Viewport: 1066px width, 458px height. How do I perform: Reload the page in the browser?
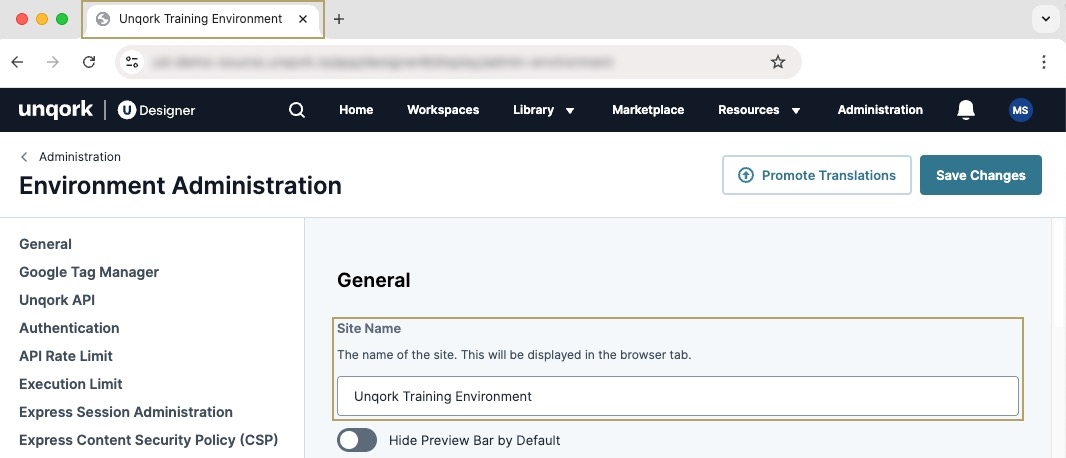pos(88,63)
